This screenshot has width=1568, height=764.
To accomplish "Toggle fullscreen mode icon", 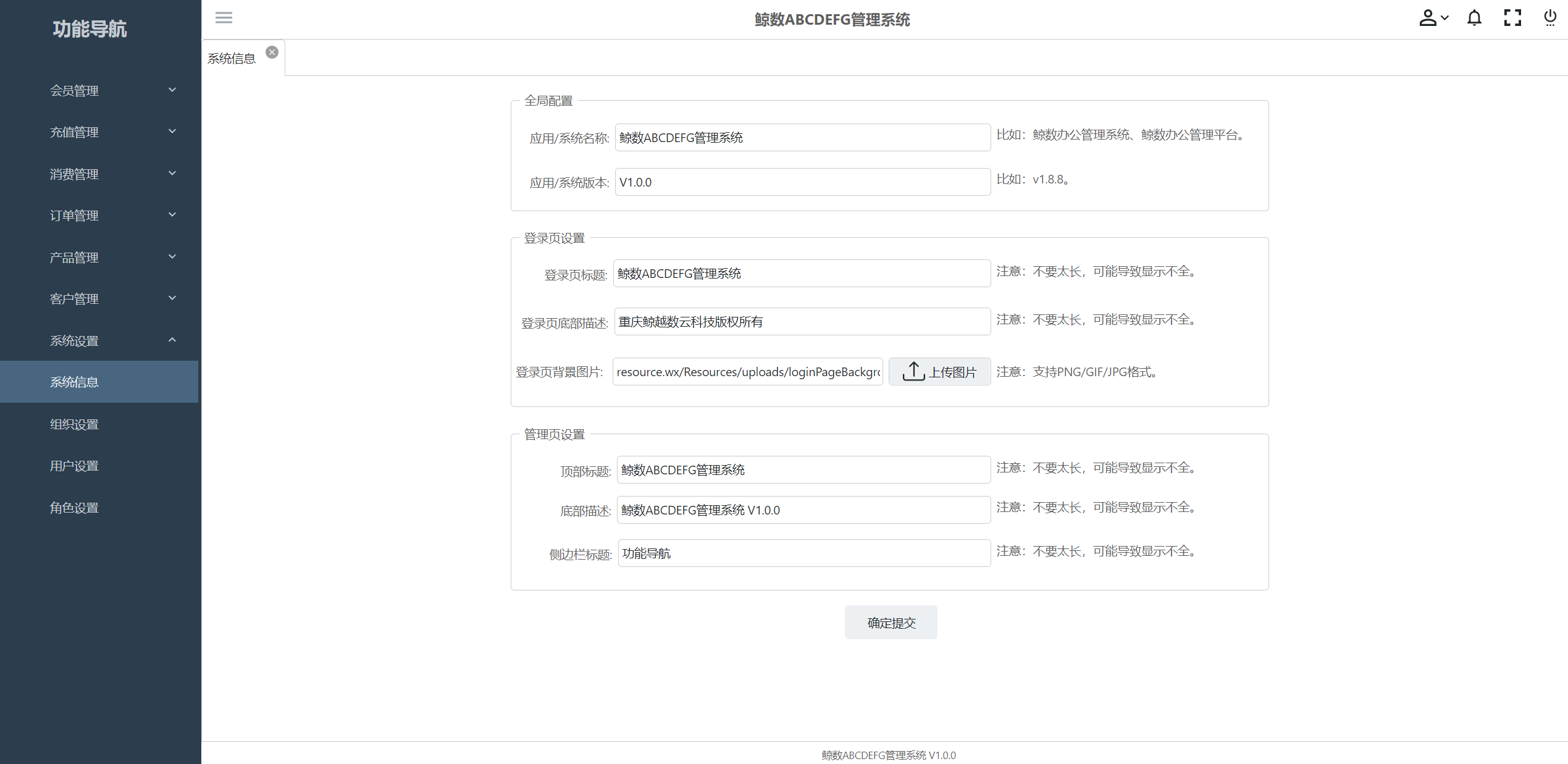I will click(x=1512, y=18).
